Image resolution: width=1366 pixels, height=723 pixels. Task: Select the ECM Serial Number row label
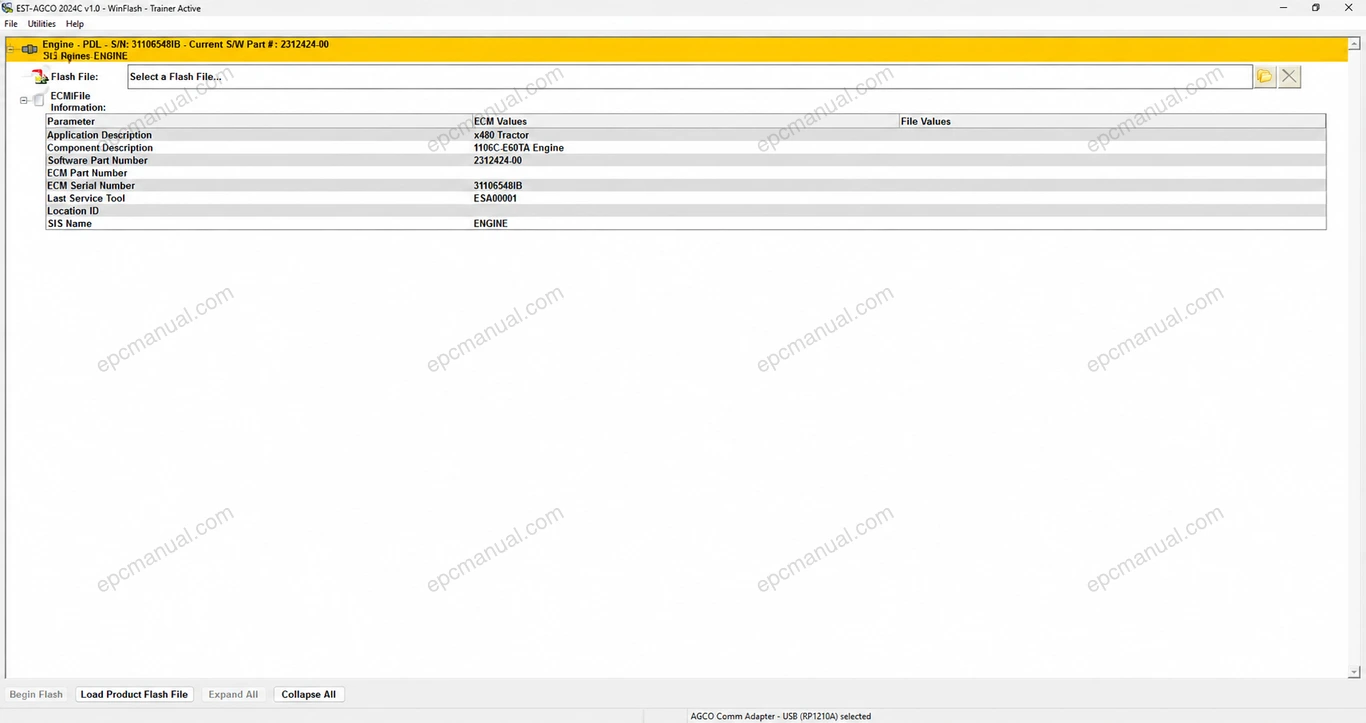91,186
